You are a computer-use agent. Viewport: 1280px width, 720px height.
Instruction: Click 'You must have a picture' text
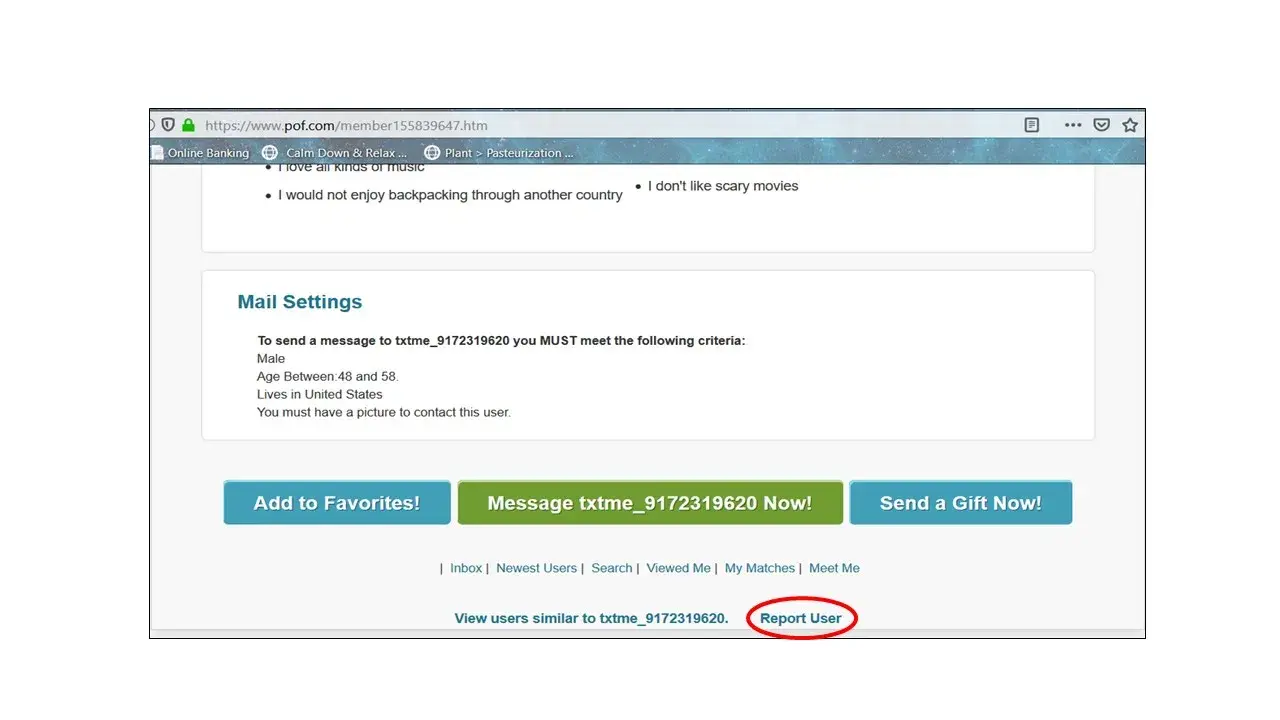tap(384, 412)
